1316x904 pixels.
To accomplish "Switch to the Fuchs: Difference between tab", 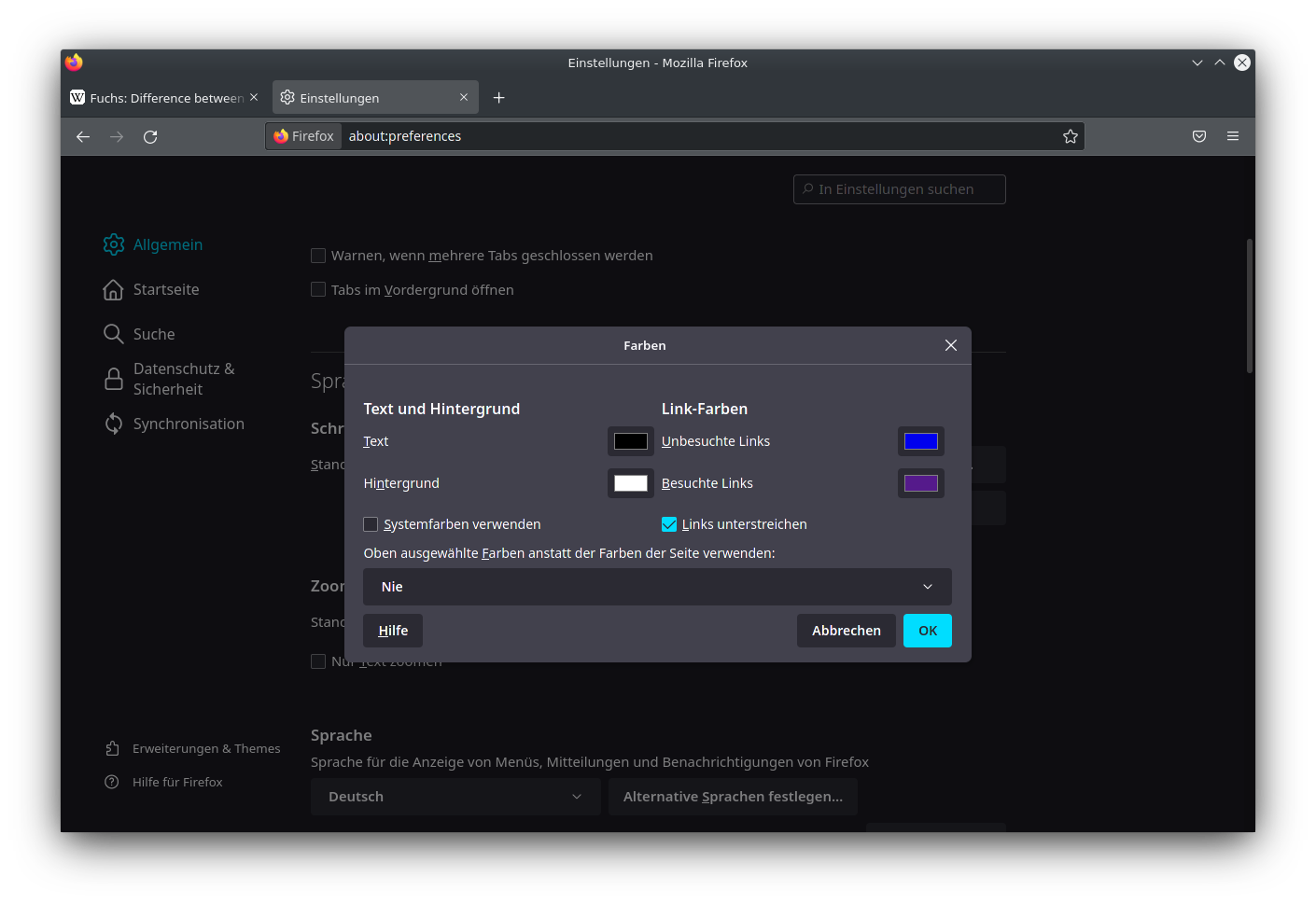I will (x=159, y=98).
